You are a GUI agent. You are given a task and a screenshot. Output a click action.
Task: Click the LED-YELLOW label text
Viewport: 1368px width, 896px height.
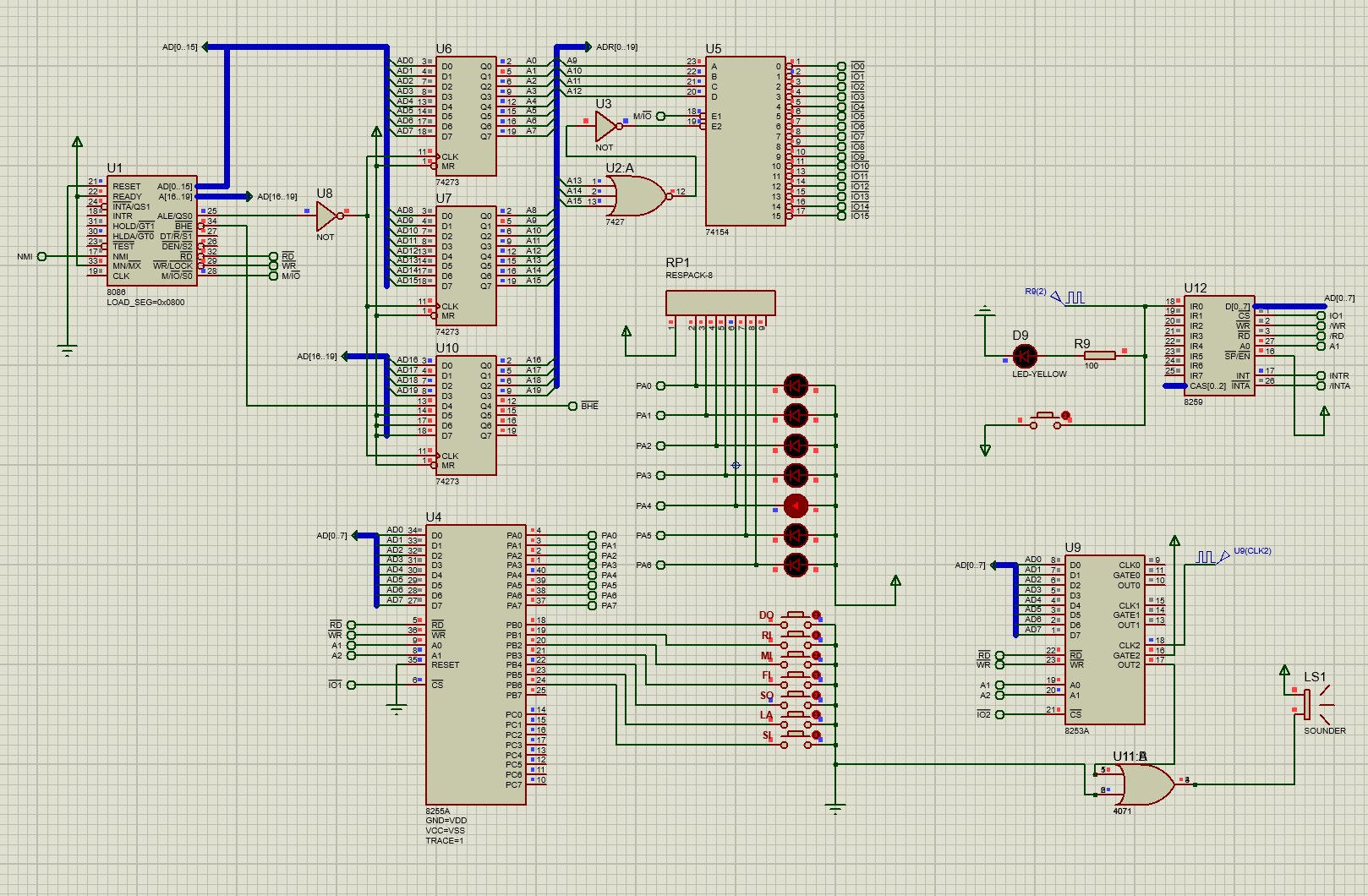pyautogui.click(x=1039, y=374)
